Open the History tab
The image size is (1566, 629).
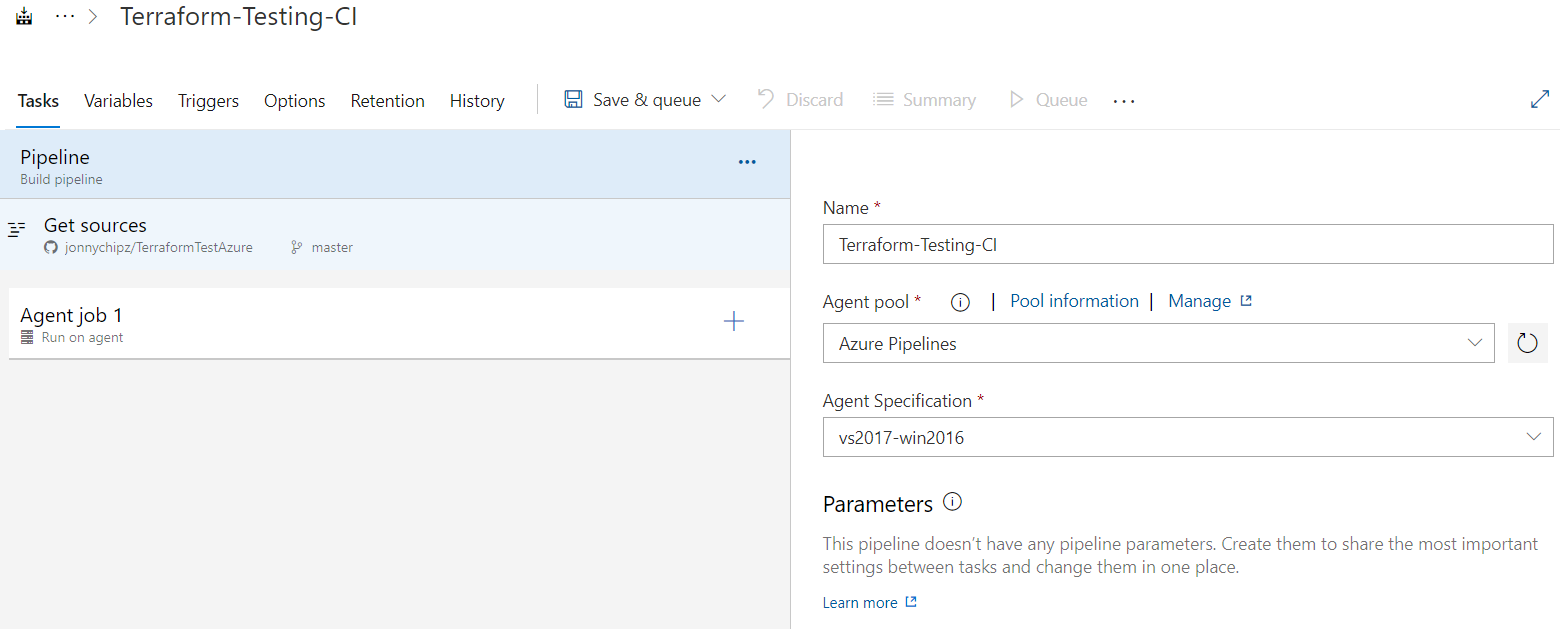pos(477,101)
